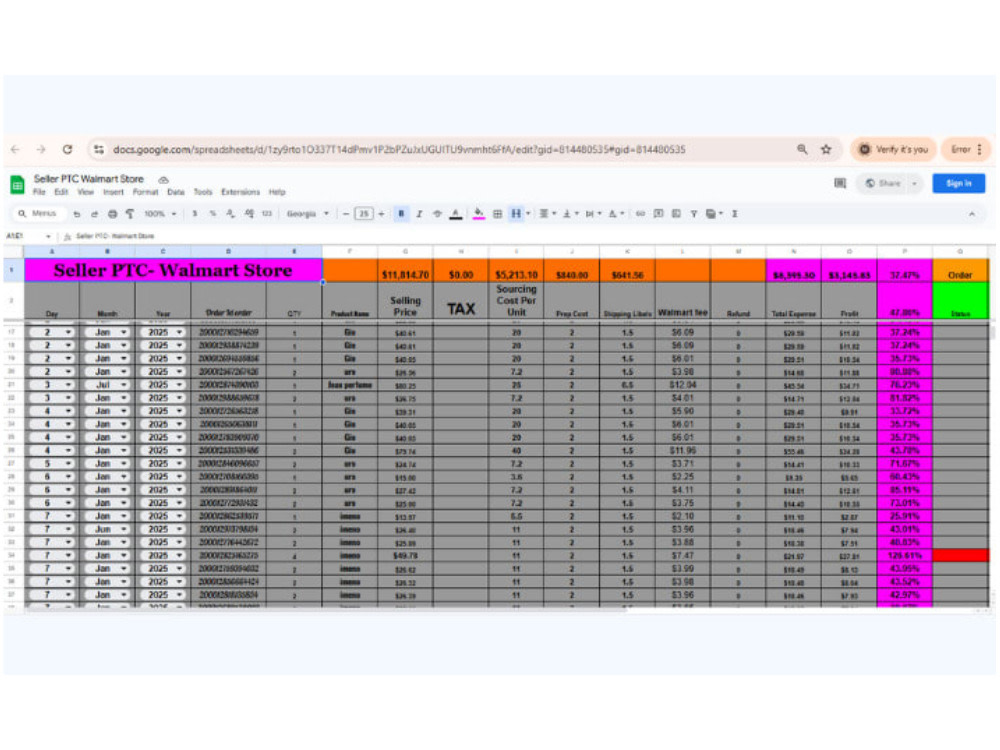Open the text color picker

(455, 214)
